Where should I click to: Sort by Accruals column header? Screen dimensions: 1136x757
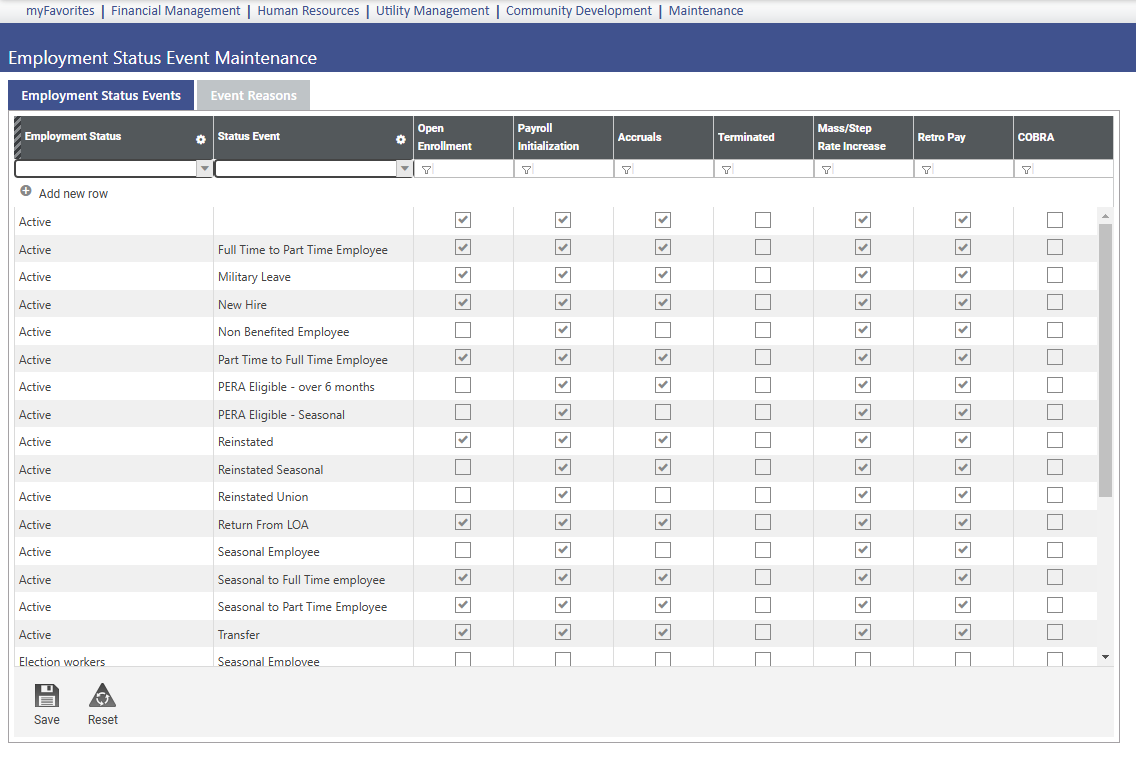(x=639, y=137)
